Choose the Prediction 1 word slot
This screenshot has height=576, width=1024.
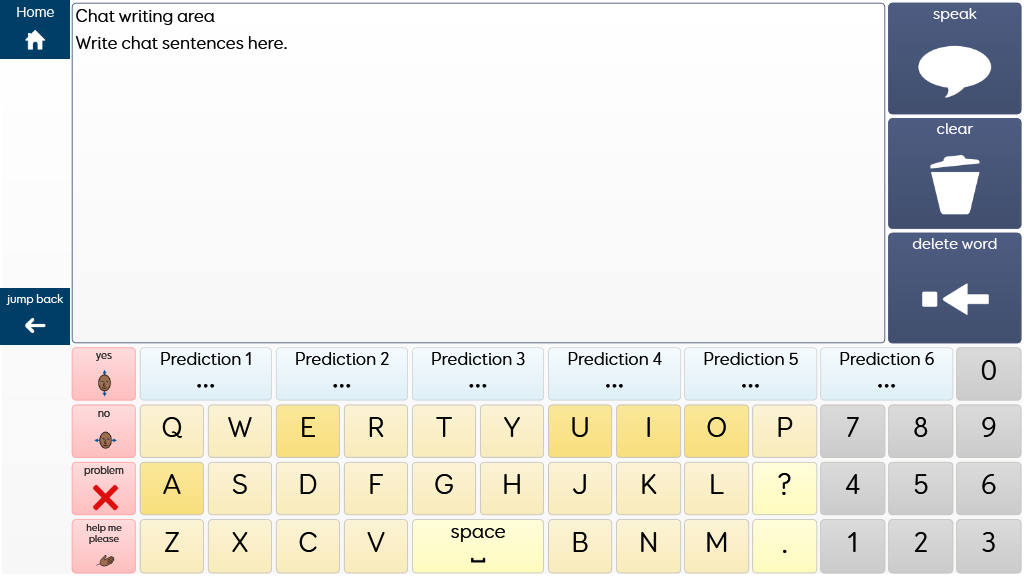pyautogui.click(x=206, y=374)
